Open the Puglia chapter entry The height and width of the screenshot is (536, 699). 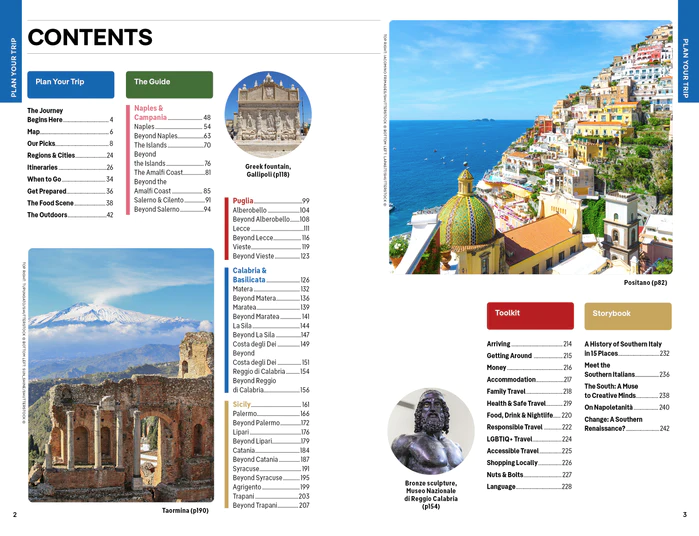(x=245, y=201)
